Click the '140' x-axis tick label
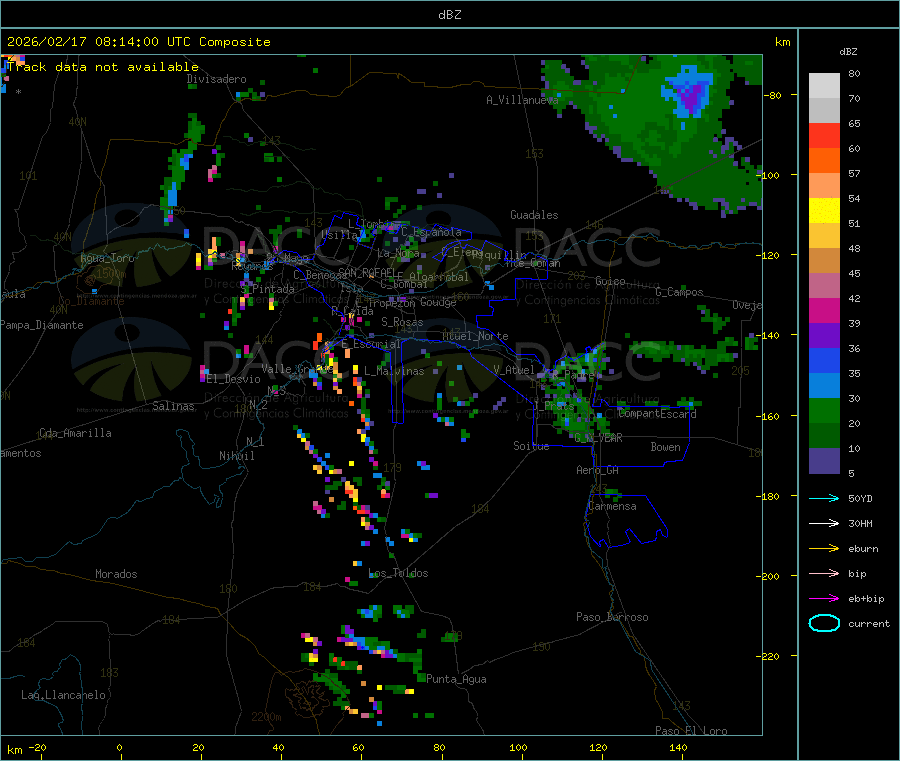The image size is (900, 761). coord(678,747)
